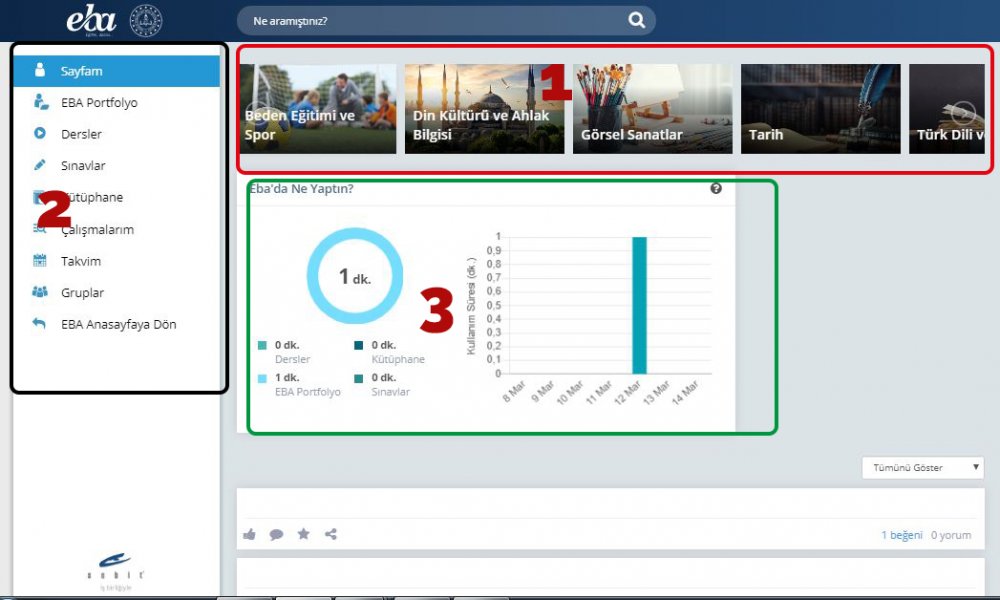
Task: Click the 12 Mar usage bar
Action: coord(639,305)
